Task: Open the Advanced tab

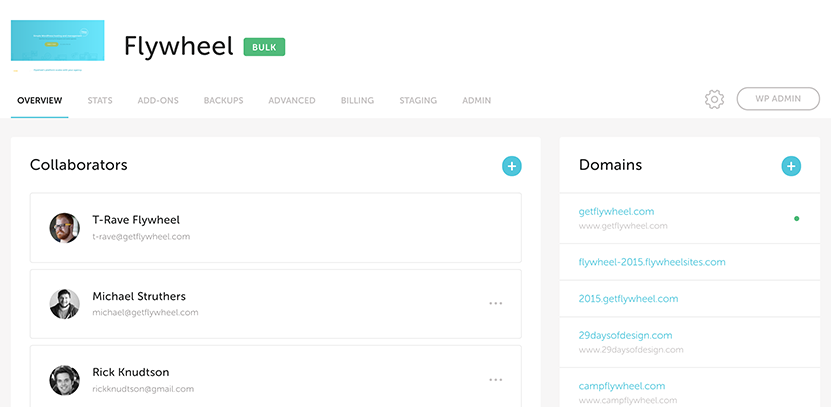Action: point(291,100)
